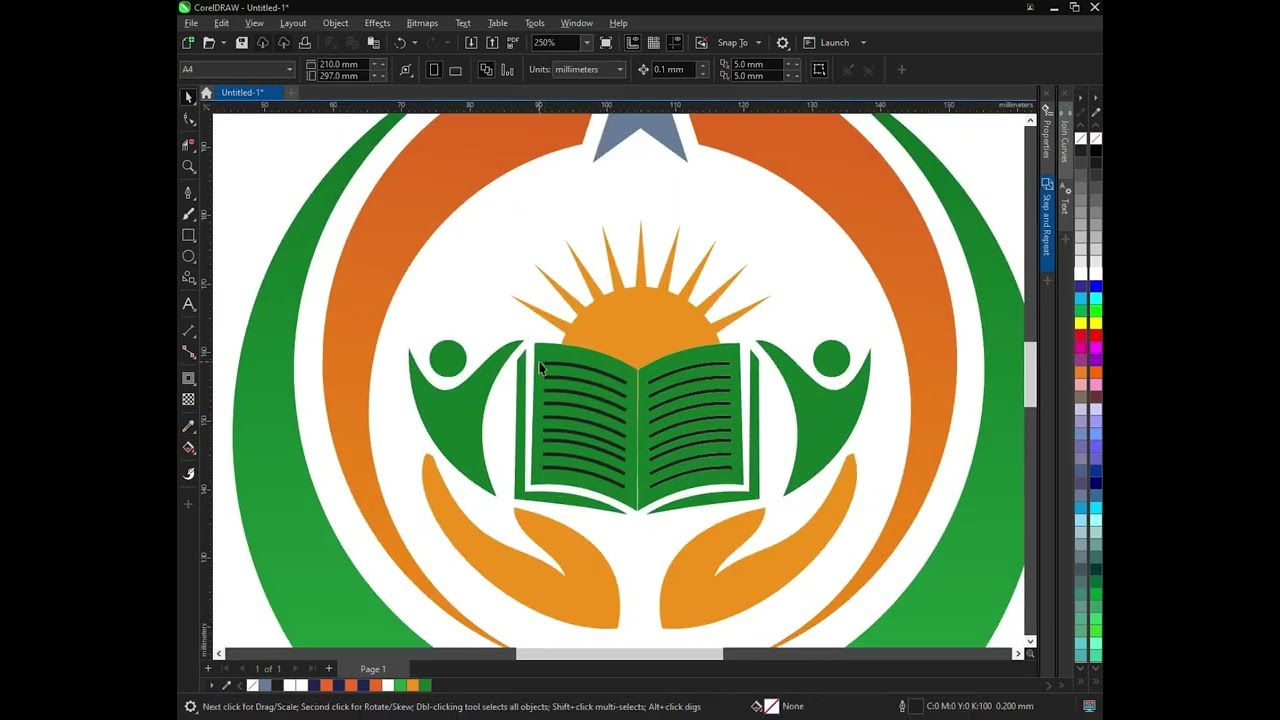
Task: Select the Color Eyedropper tool
Action: click(x=188, y=426)
